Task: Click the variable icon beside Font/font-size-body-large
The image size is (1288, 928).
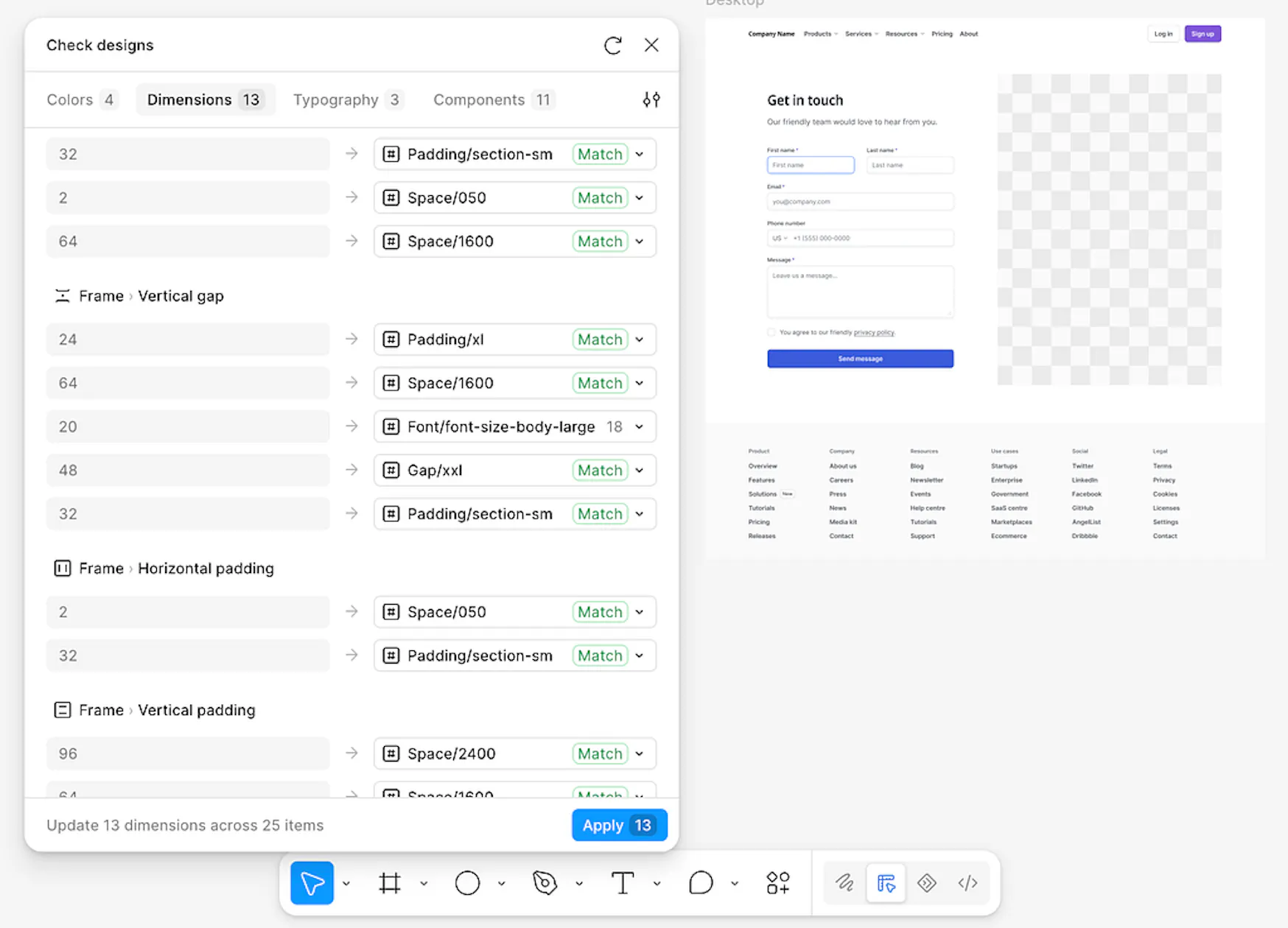Action: click(391, 427)
